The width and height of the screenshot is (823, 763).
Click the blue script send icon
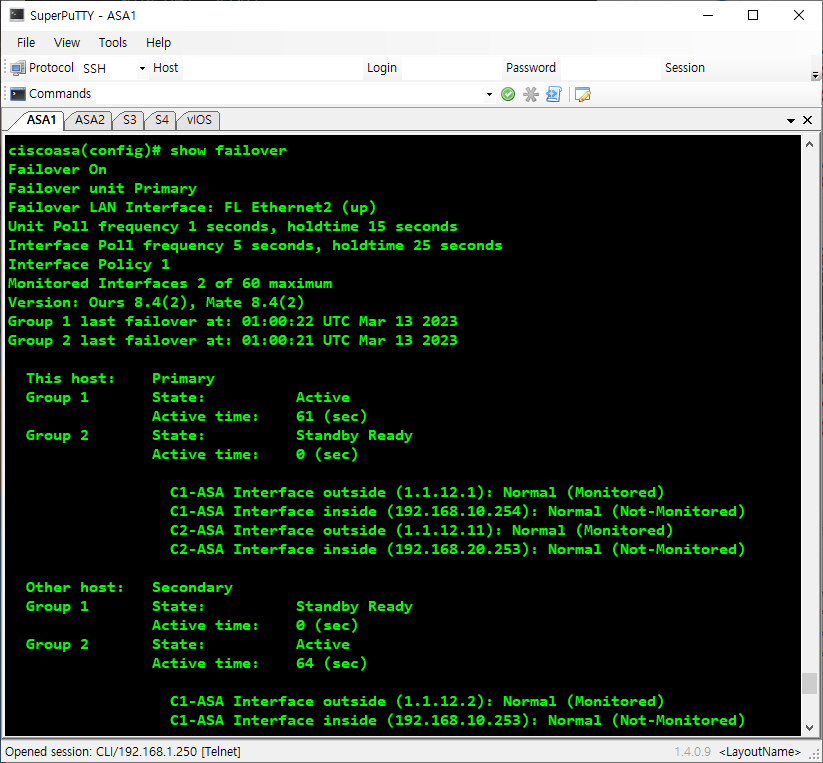click(554, 94)
